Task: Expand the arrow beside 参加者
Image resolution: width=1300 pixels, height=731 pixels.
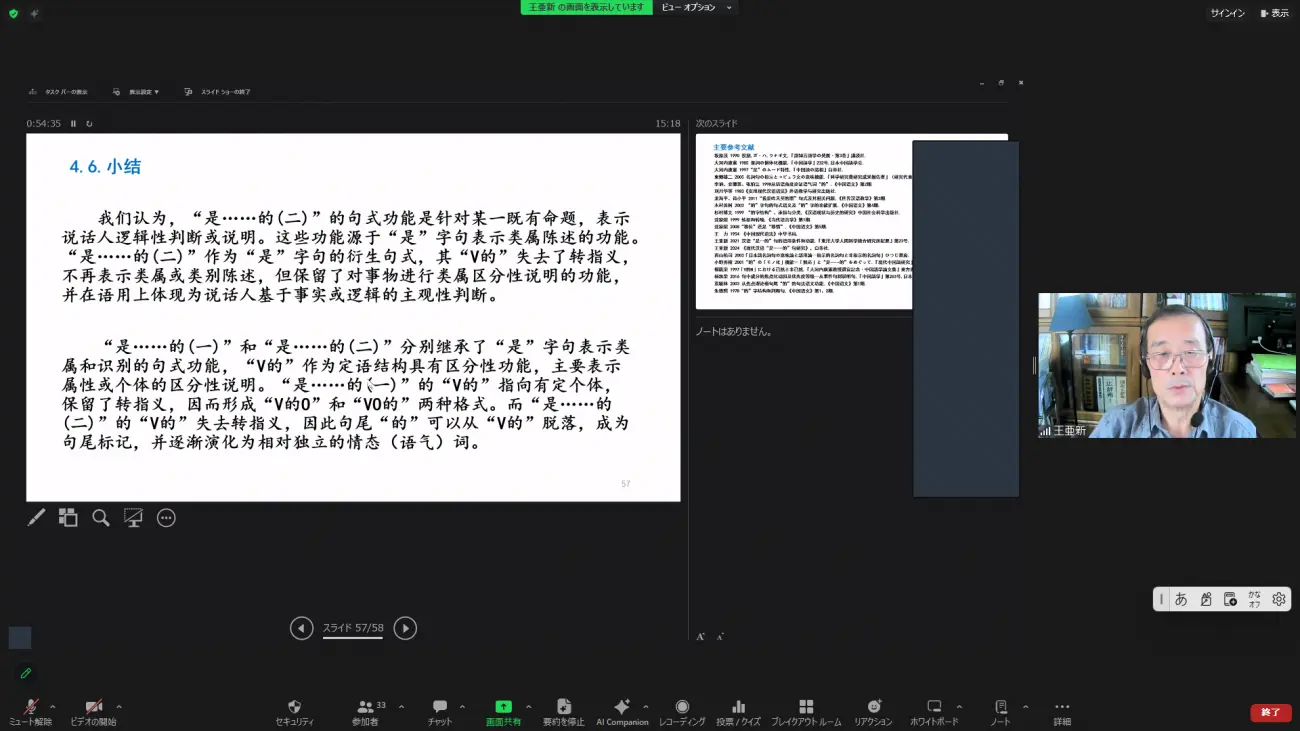Action: pyautogui.click(x=401, y=706)
